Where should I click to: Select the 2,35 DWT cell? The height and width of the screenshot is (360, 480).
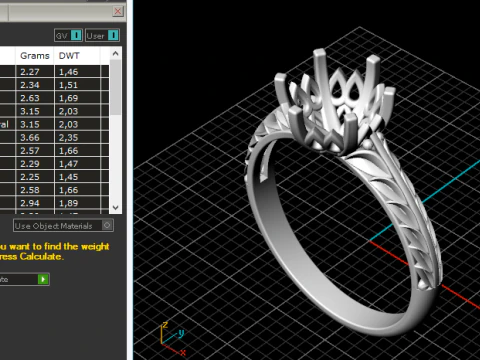pos(77,137)
